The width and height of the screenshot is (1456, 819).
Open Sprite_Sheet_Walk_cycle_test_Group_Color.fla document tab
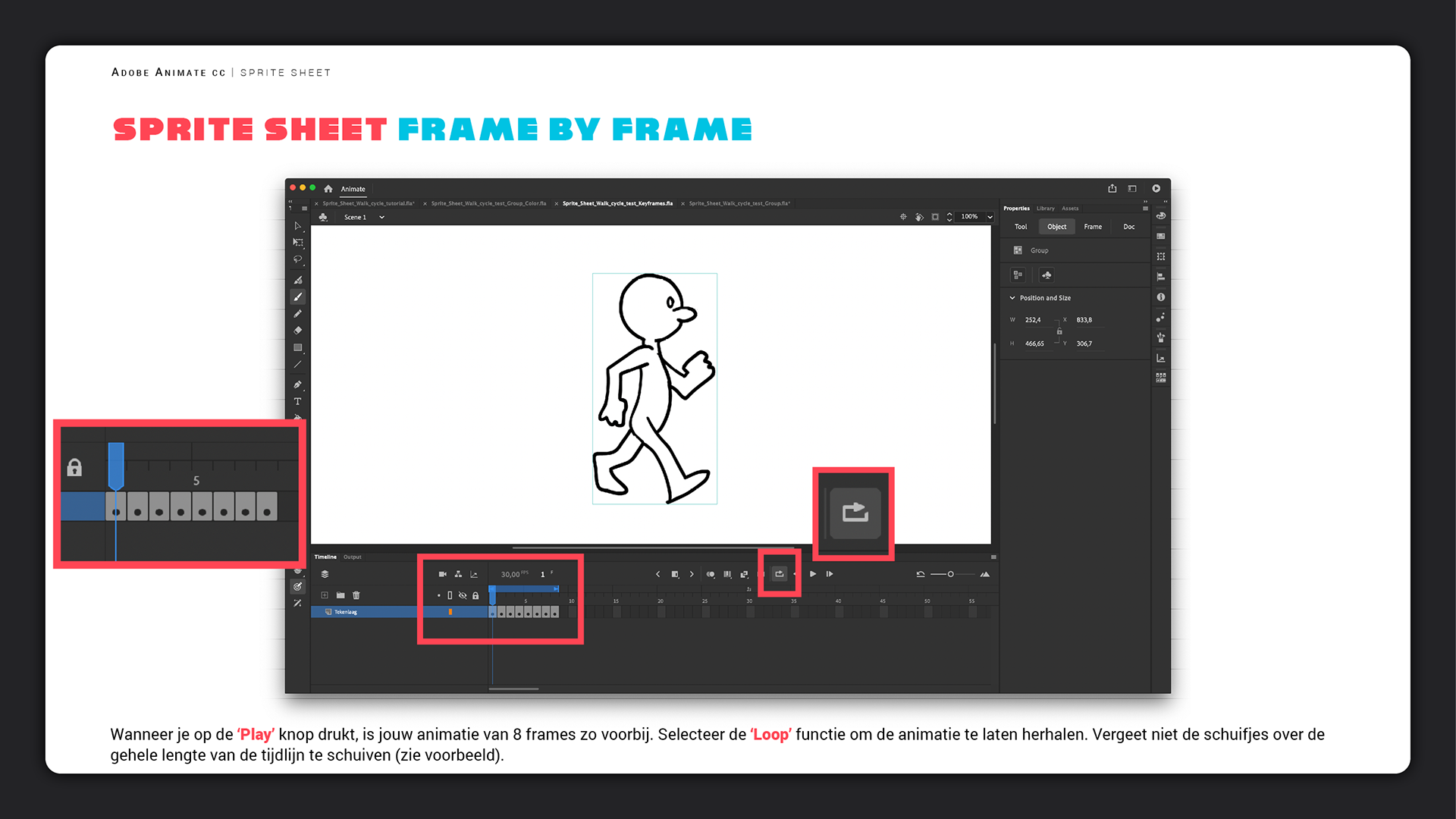[488, 203]
